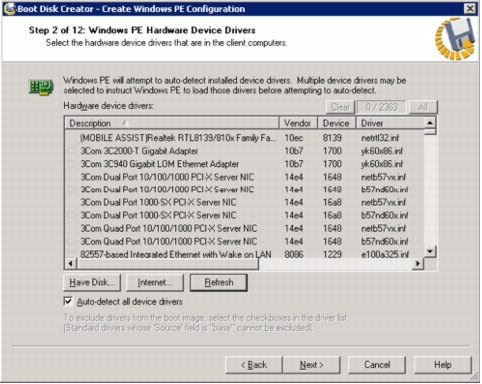Click the floppy disk wizard logo
482x384 pixels.
455,39
